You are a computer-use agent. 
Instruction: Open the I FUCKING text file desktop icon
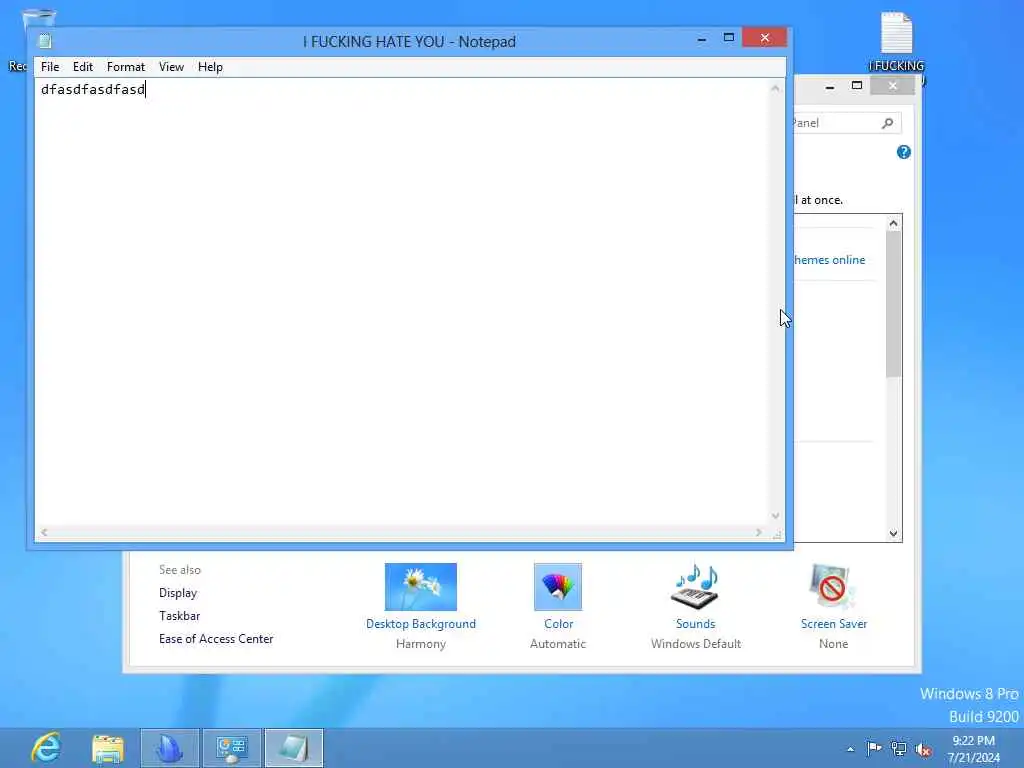[897, 43]
